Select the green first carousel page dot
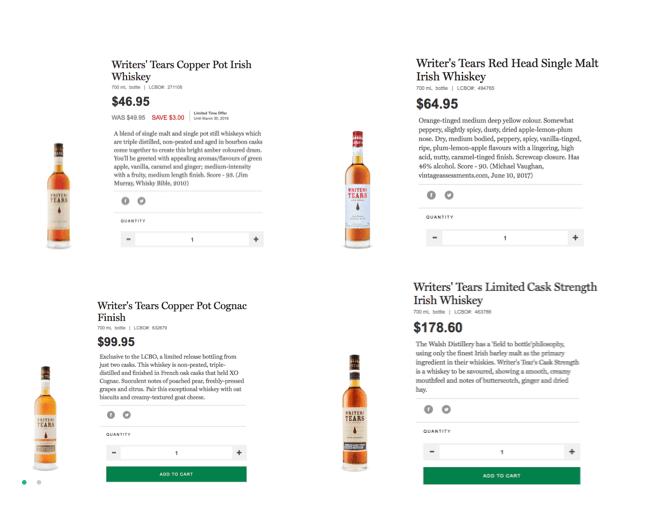645x509 pixels. [x=24, y=482]
